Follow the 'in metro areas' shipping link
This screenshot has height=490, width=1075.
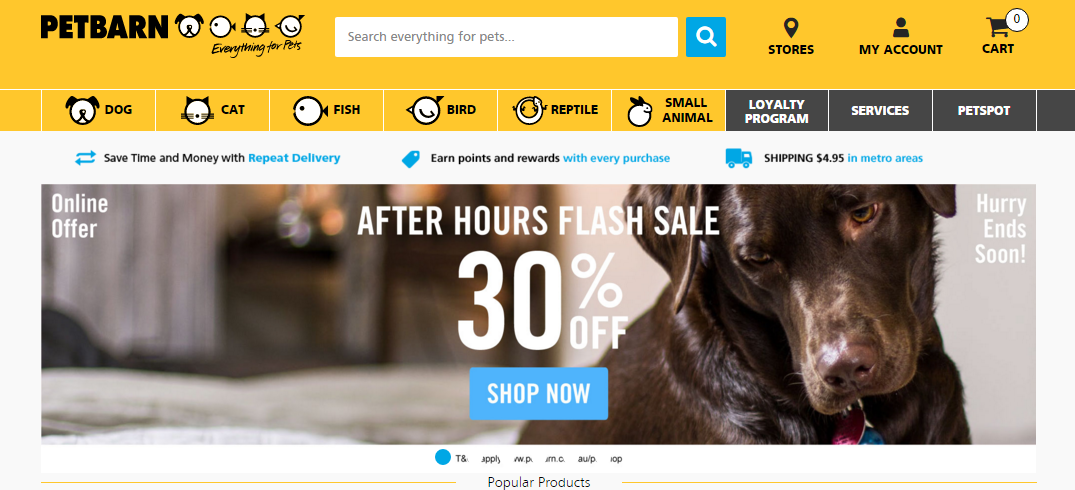pyautogui.click(x=885, y=158)
